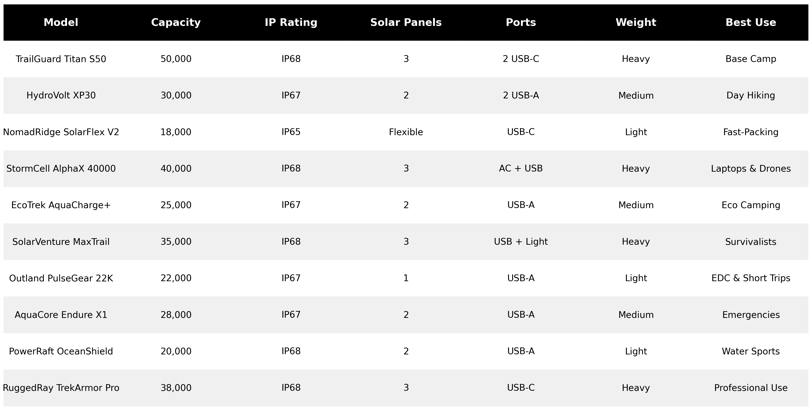
Task: Click the RuggedRay TrekArmor Pro cell
Action: [61, 388]
